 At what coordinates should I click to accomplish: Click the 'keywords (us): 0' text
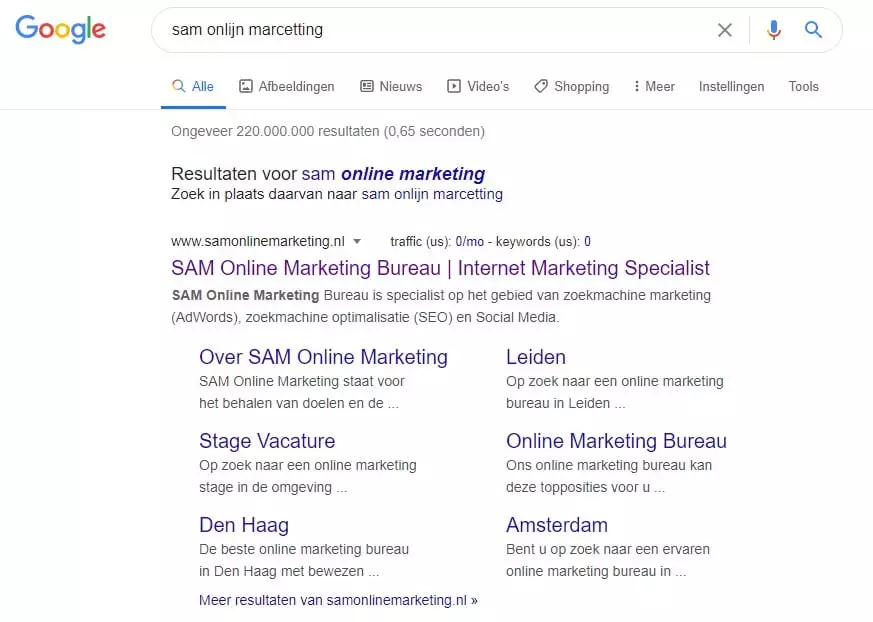pyautogui.click(x=543, y=242)
